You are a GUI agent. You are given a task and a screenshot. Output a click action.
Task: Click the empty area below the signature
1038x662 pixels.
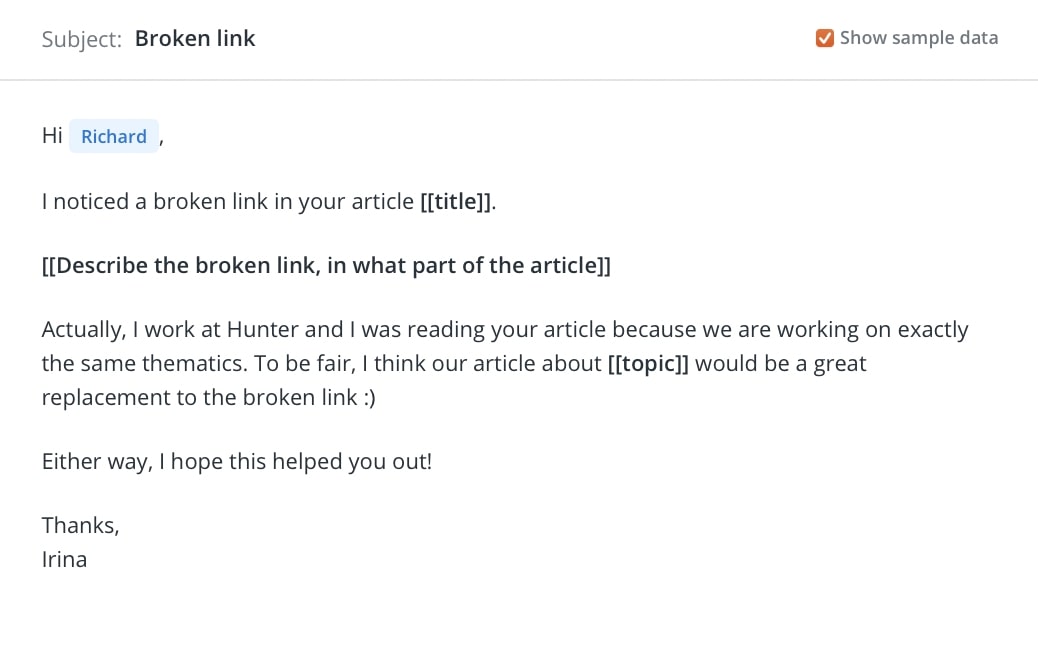tap(519, 619)
